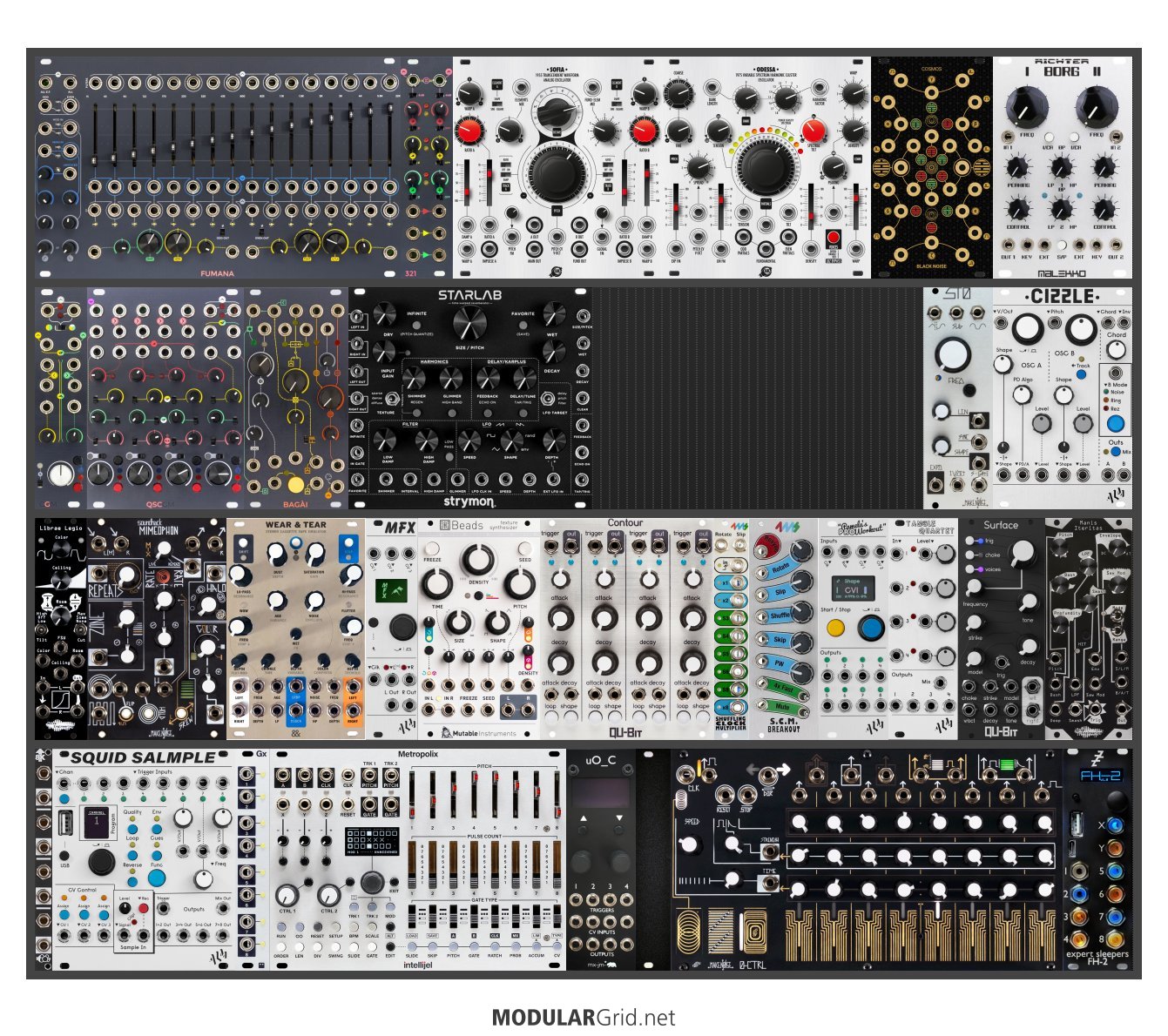Viewport: 1168px width, 1036px height.
Task: Click the STO large FREQ knob
Action: [x=954, y=355]
